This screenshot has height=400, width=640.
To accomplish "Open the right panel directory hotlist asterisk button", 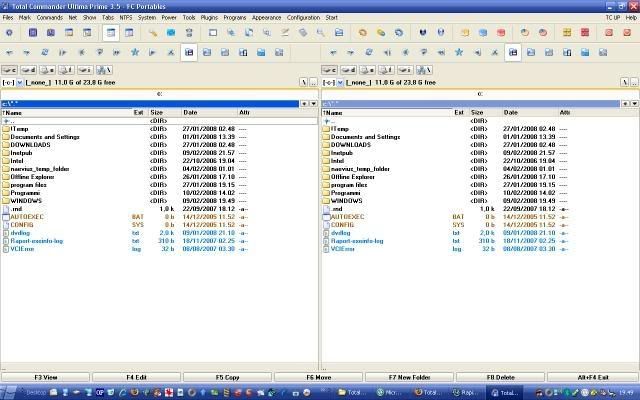I will [x=625, y=104].
